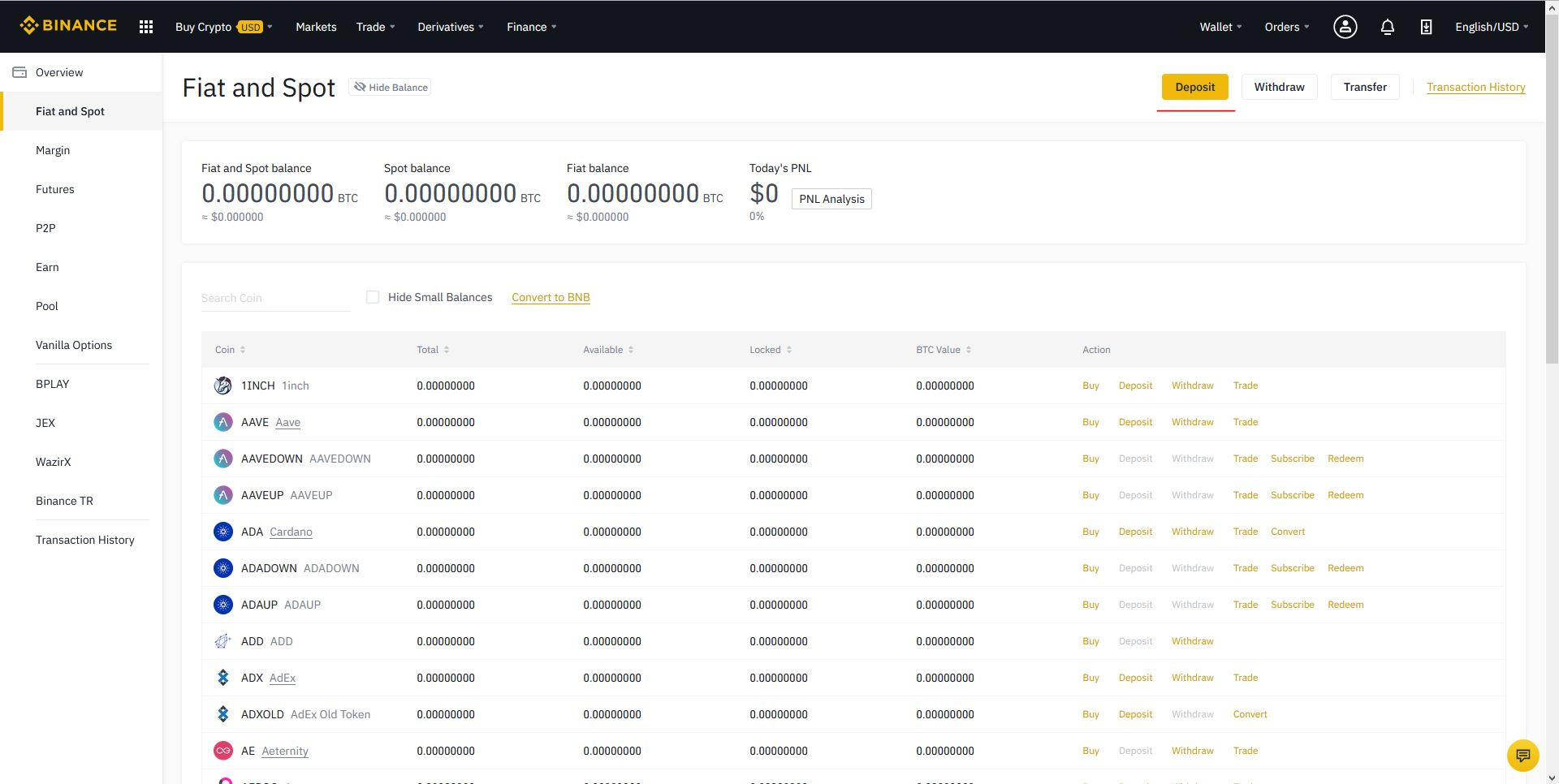The height and width of the screenshot is (784, 1559).
Task: Open the English/USD language dropdown
Action: coord(1492,27)
